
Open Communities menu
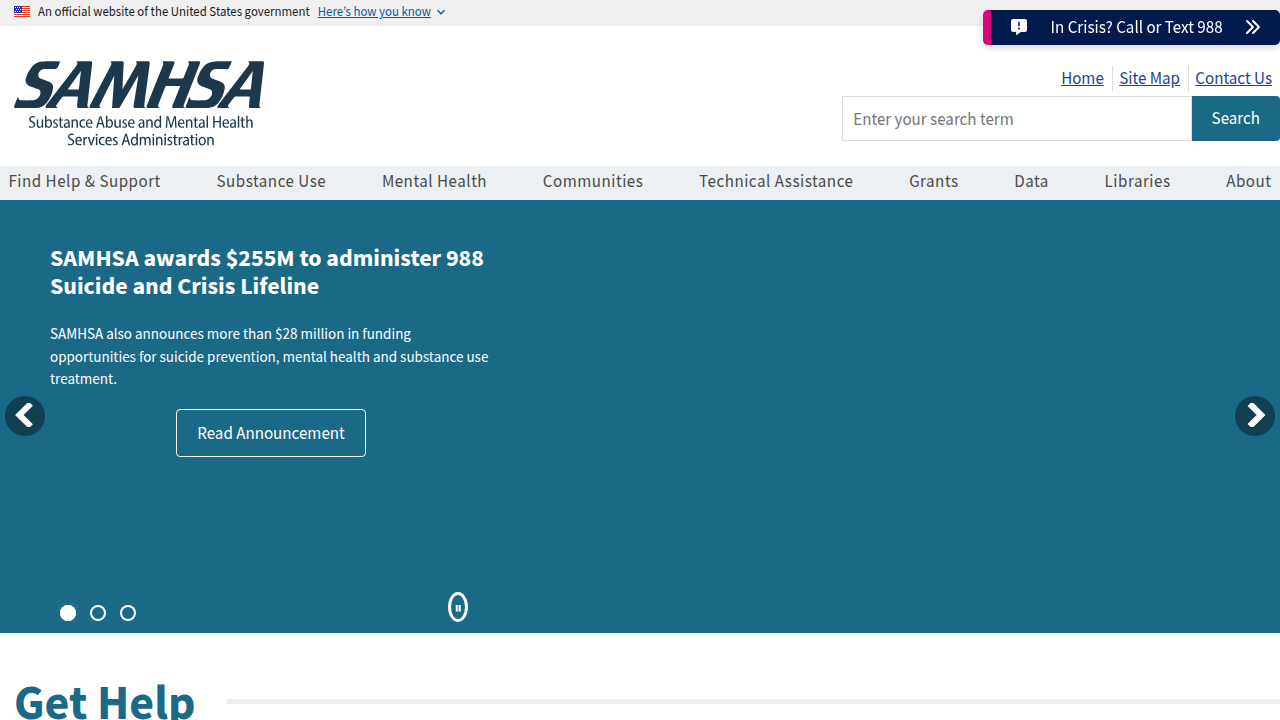tap(593, 181)
